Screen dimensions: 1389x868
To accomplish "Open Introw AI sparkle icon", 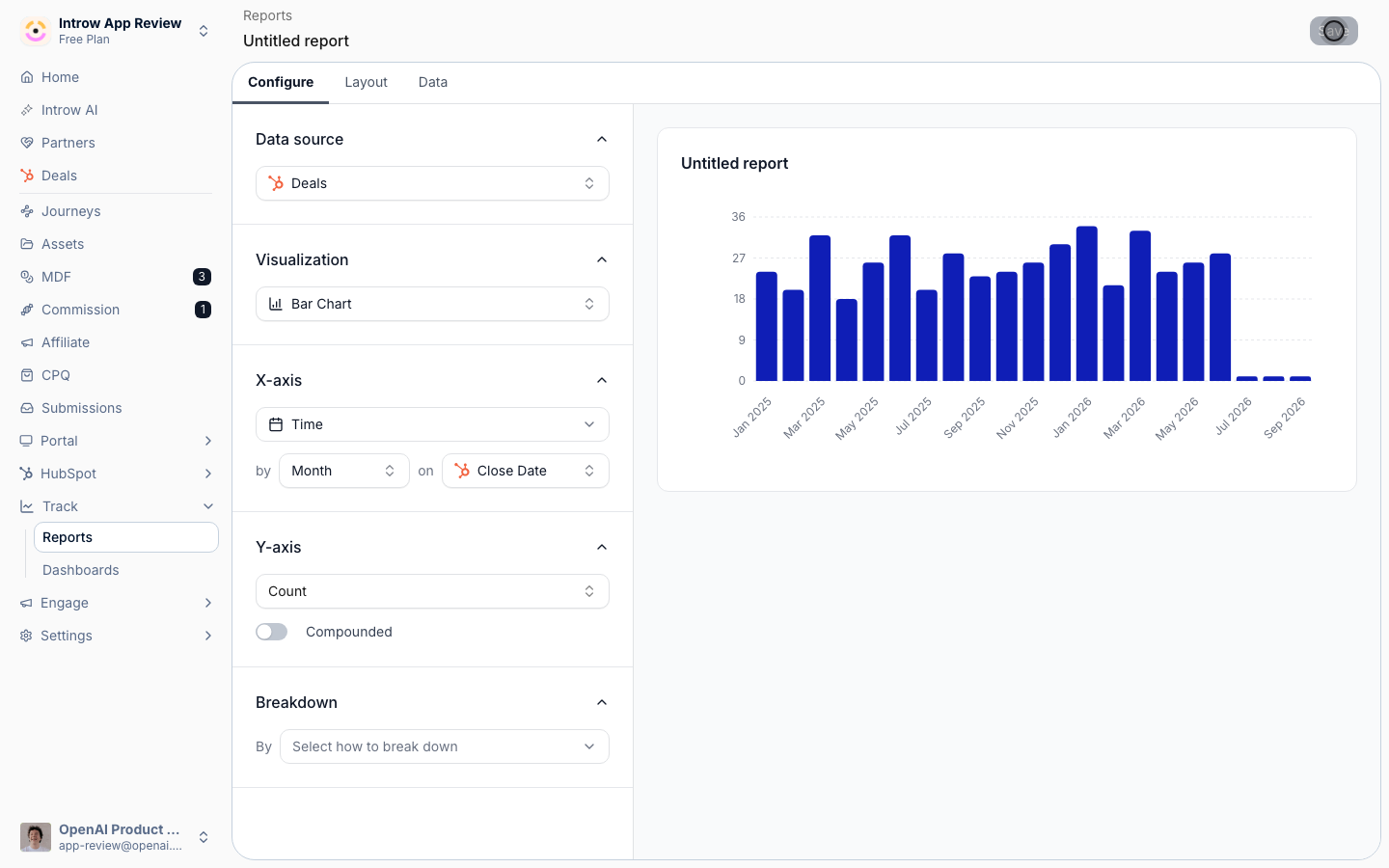I will click(27, 110).
